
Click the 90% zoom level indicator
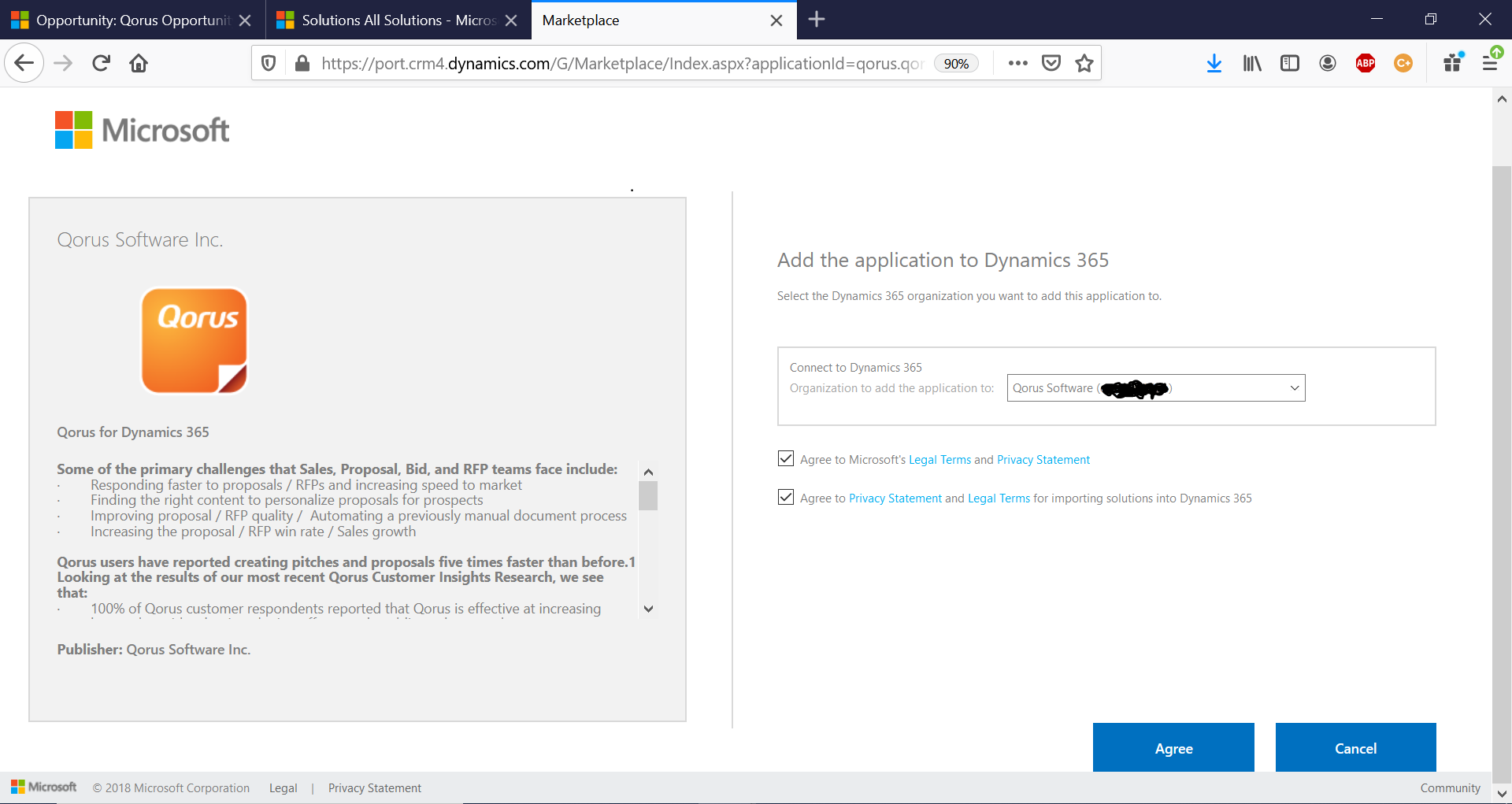[x=956, y=64]
